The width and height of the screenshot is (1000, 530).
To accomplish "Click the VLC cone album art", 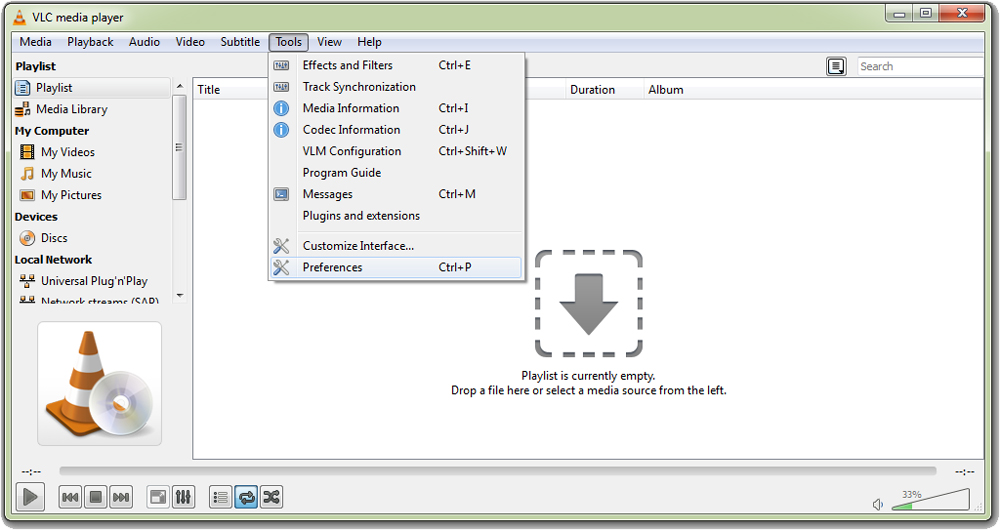I will (x=99, y=383).
